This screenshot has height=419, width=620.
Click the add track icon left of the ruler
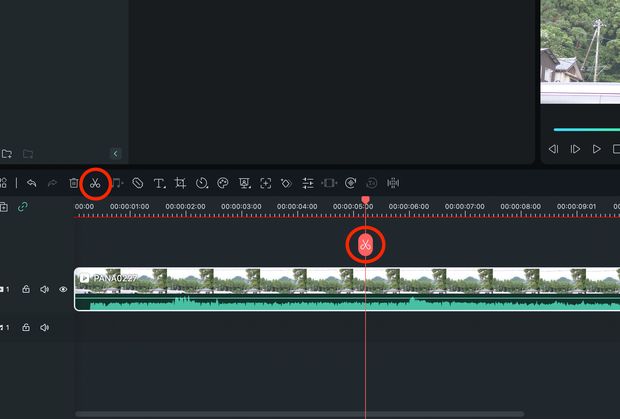click(x=4, y=207)
